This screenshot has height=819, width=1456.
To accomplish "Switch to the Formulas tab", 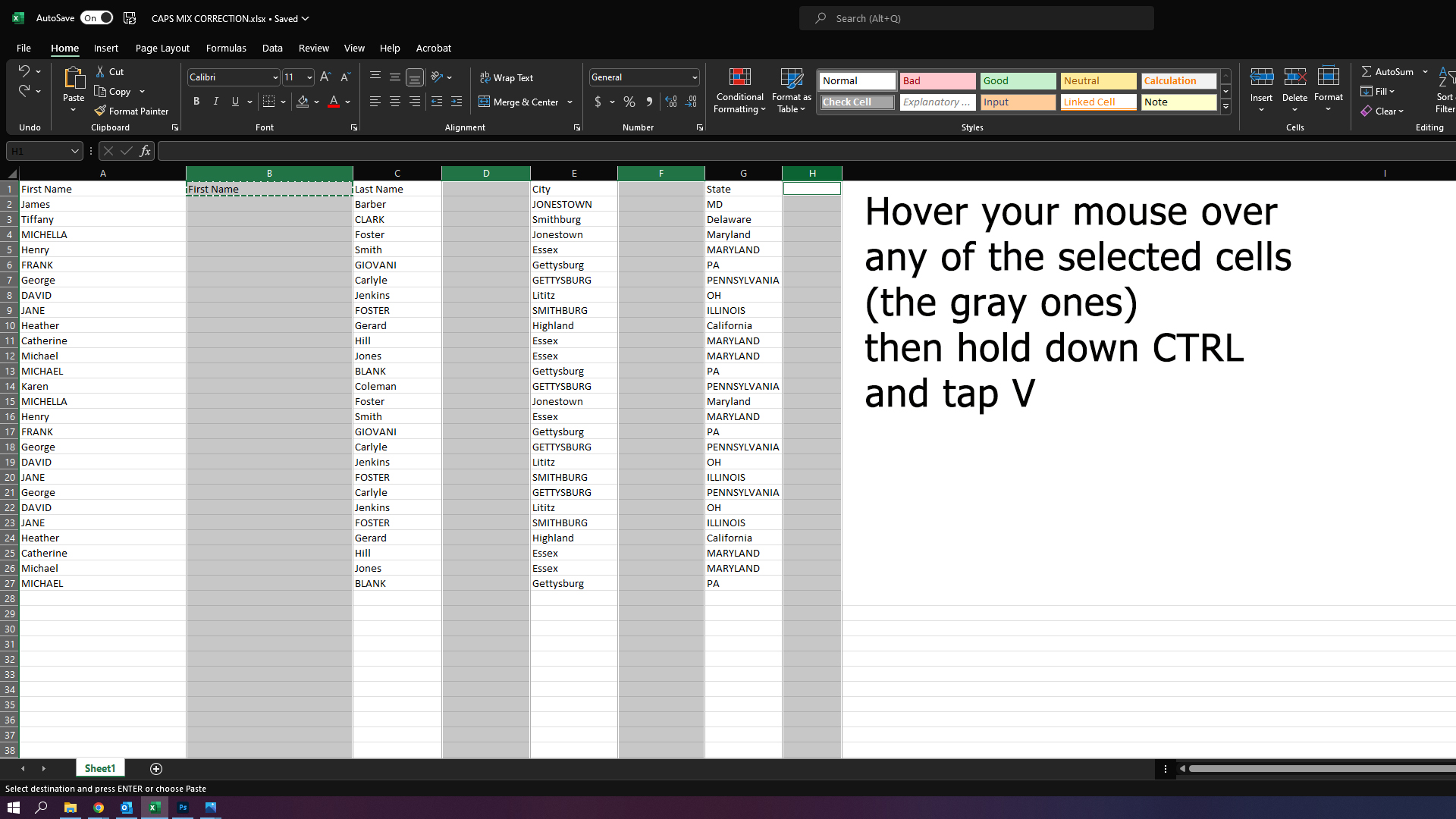I will (x=226, y=48).
